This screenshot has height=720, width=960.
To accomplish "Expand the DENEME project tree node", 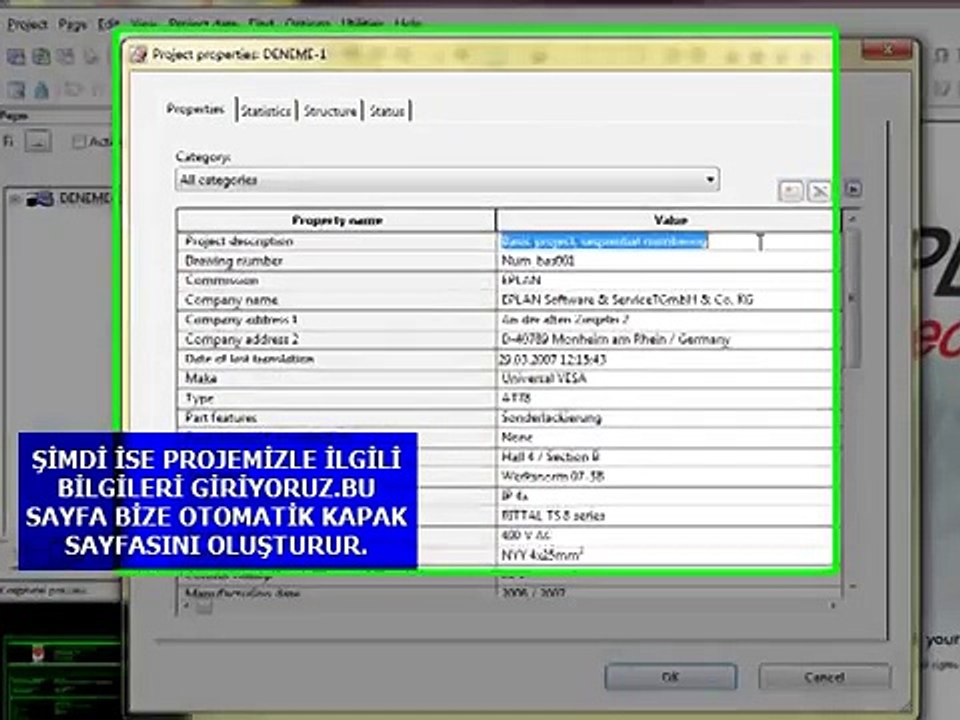I will [15, 199].
